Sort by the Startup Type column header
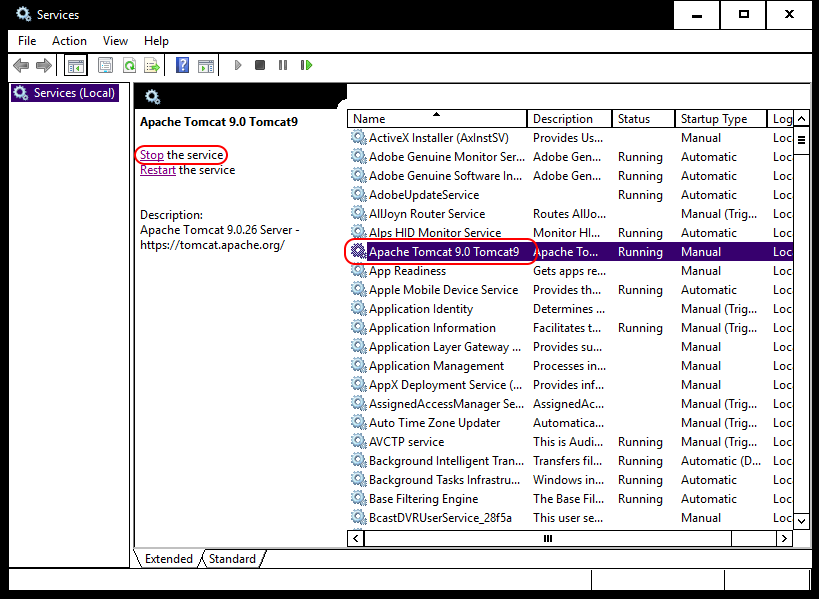Screen dimensions: 819x599 coord(721,119)
